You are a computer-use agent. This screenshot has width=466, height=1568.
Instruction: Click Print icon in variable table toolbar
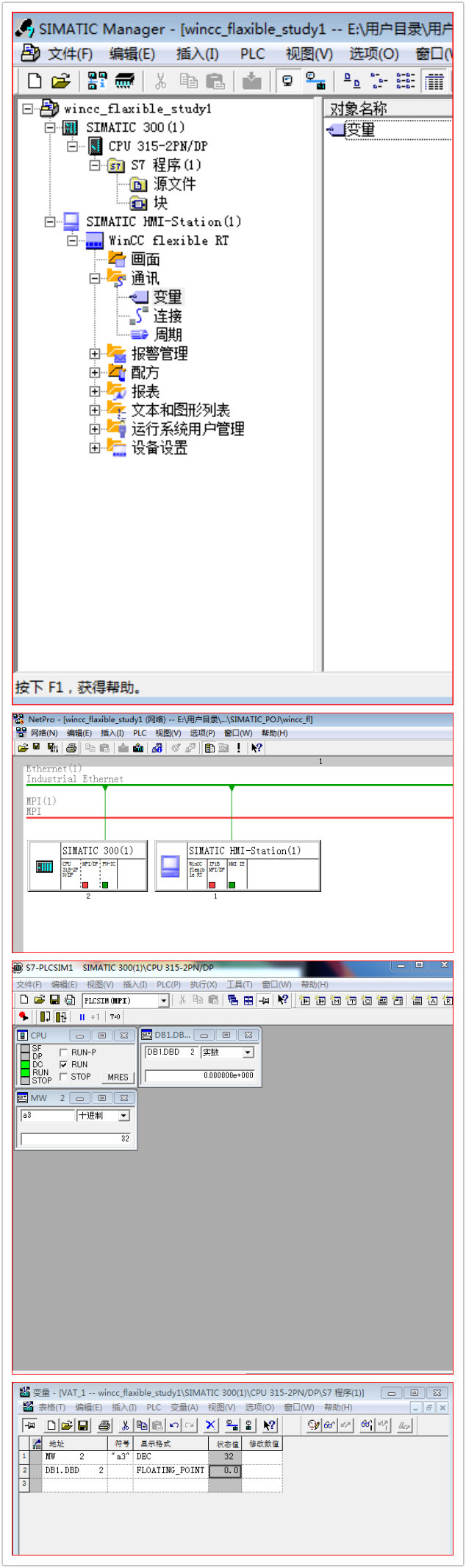pyautogui.click(x=104, y=1425)
